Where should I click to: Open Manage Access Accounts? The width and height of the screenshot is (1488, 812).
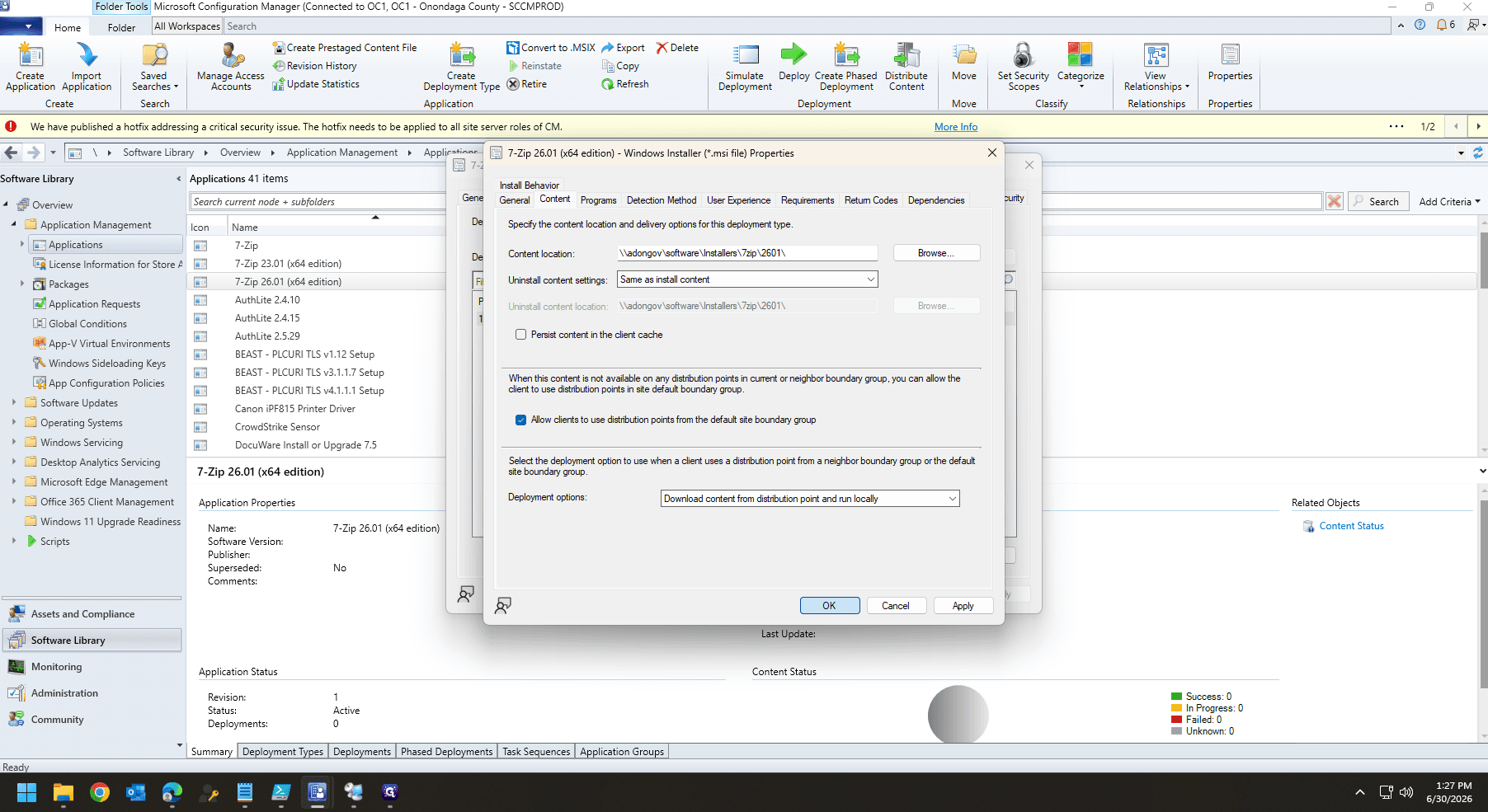pos(231,67)
